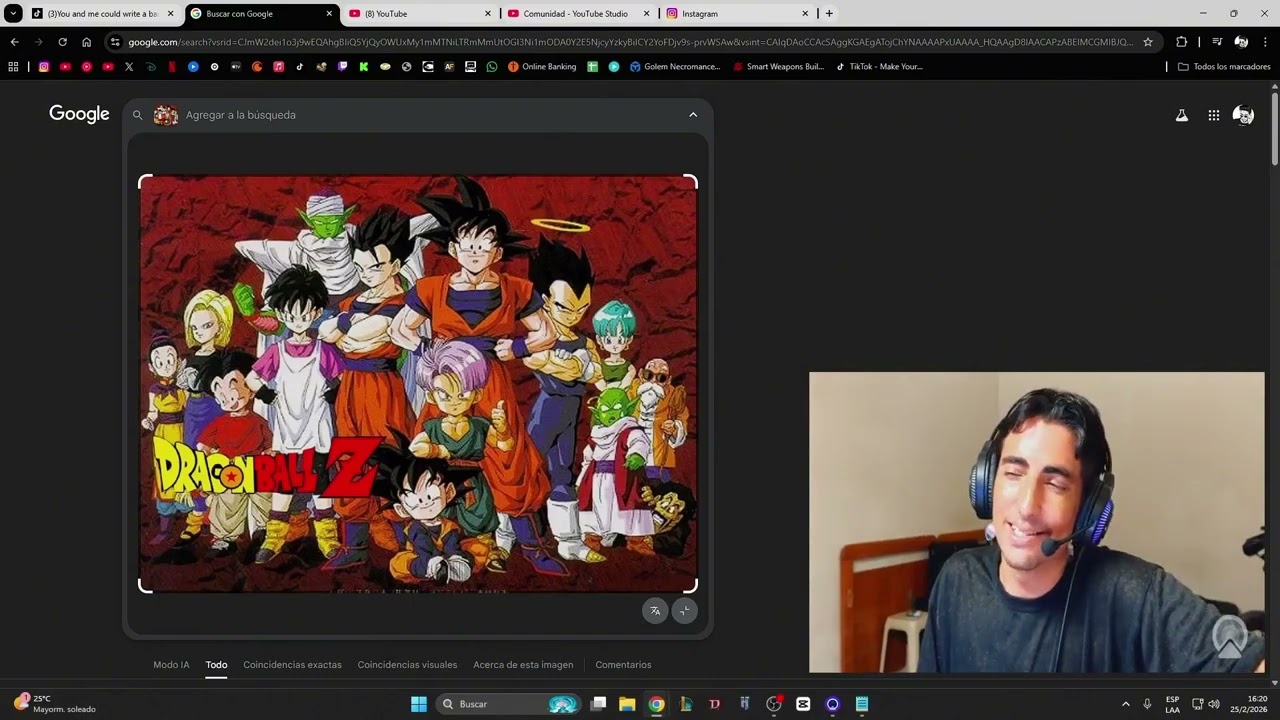The height and width of the screenshot is (720, 1280).
Task: Open the Coincidencias exactas tab
Action: click(x=292, y=665)
